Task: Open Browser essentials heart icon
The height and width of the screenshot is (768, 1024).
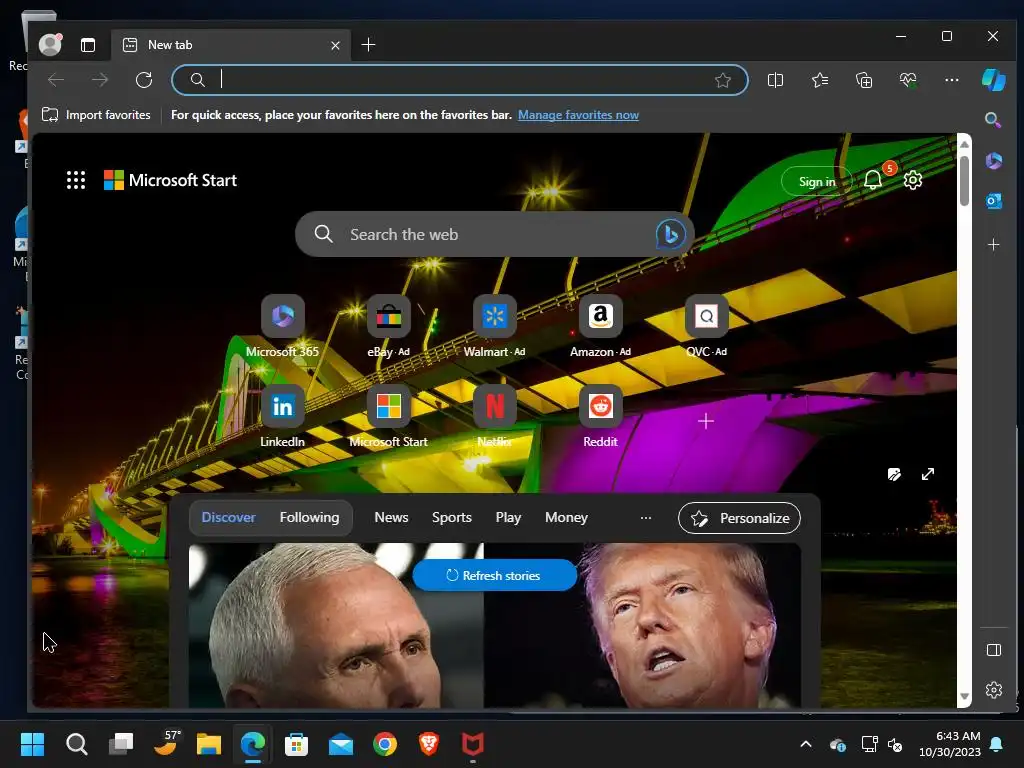Action: [x=908, y=80]
